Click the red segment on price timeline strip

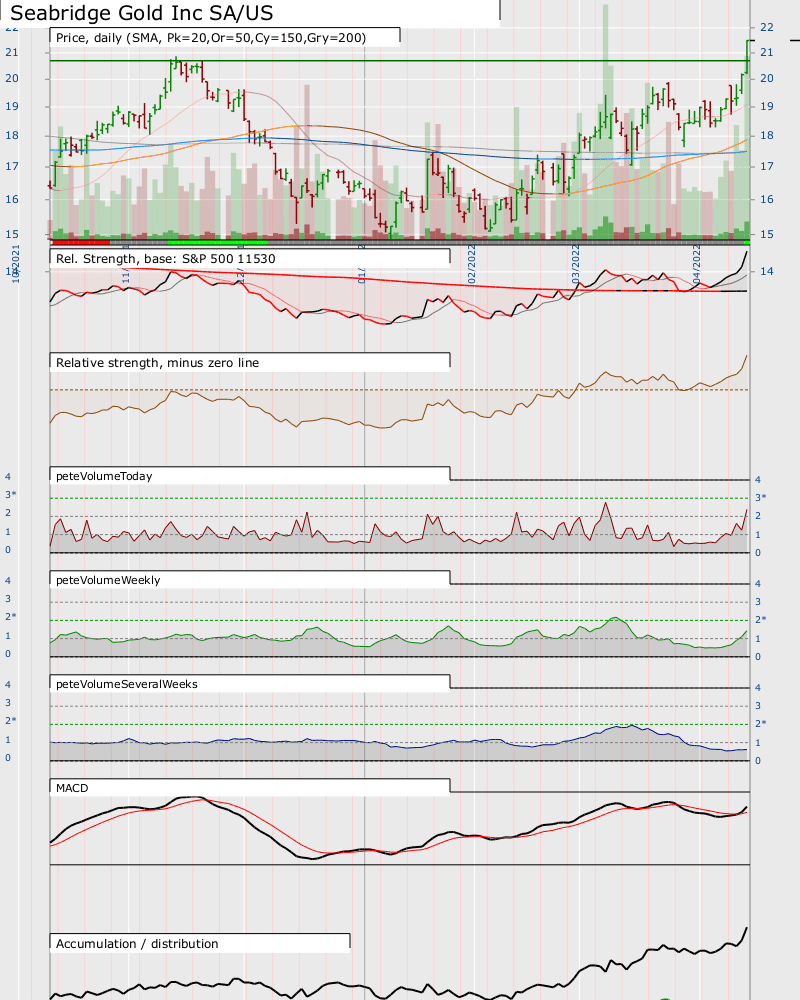[80, 242]
